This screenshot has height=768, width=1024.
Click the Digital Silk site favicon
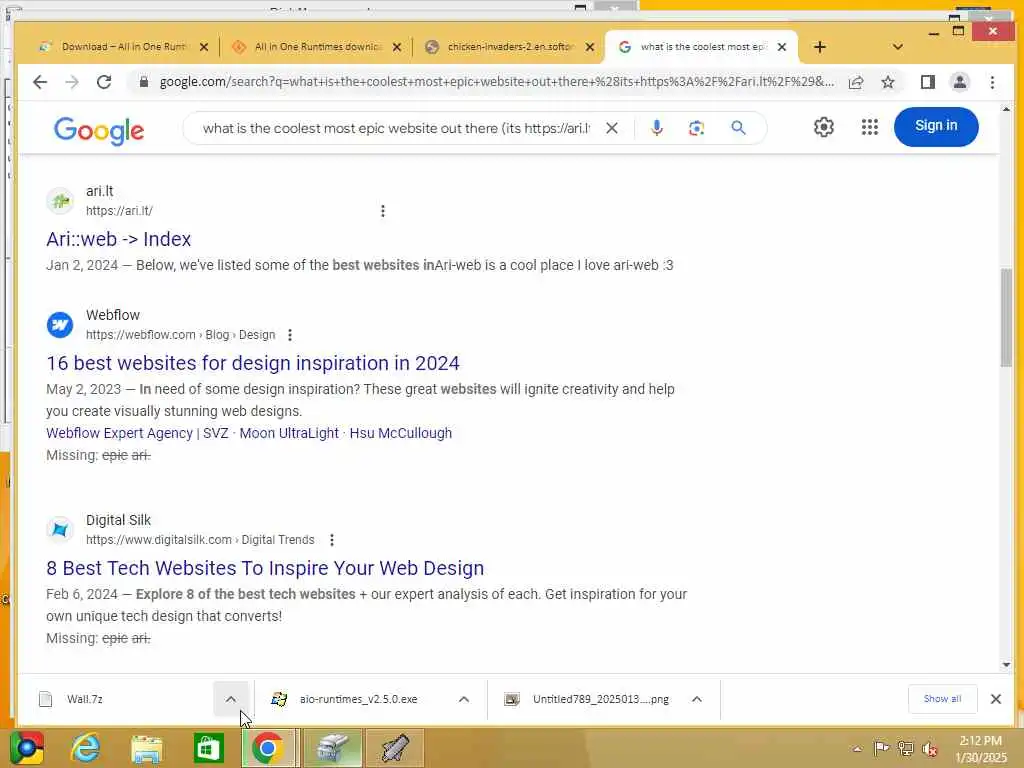60,530
